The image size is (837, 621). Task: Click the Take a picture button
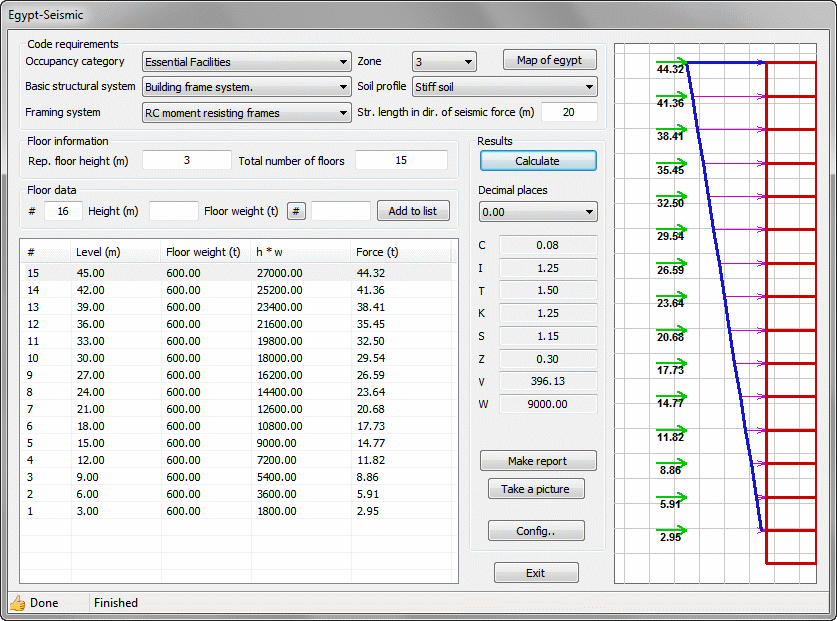536,489
